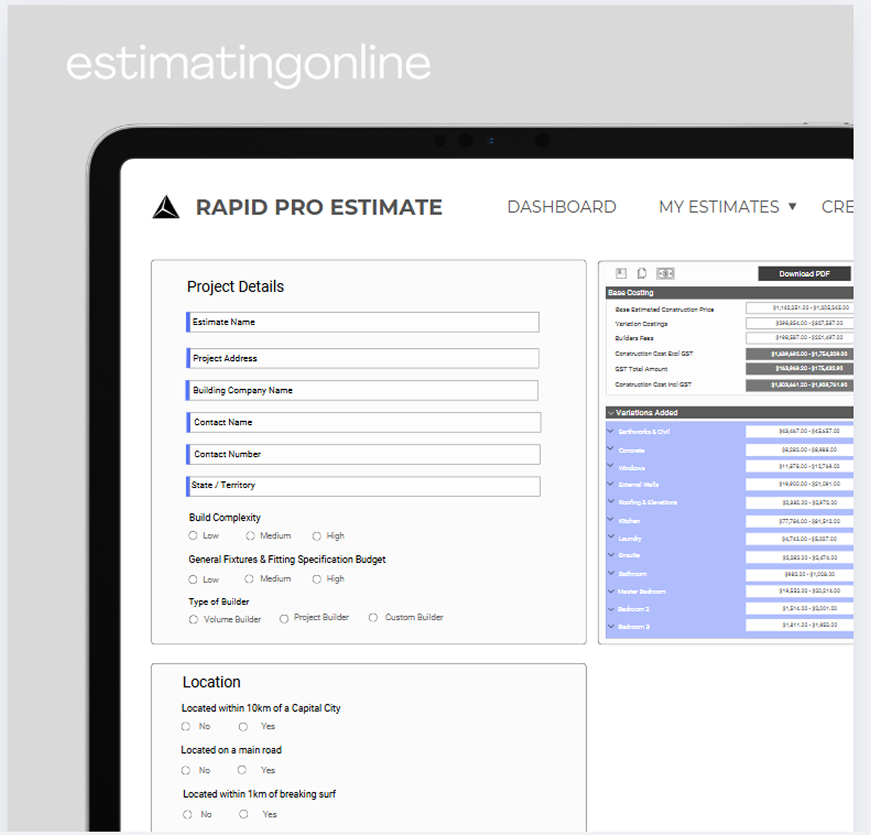Click the Rapid Pro Estimate triangle logo
This screenshot has width=871, height=835.
166,207
